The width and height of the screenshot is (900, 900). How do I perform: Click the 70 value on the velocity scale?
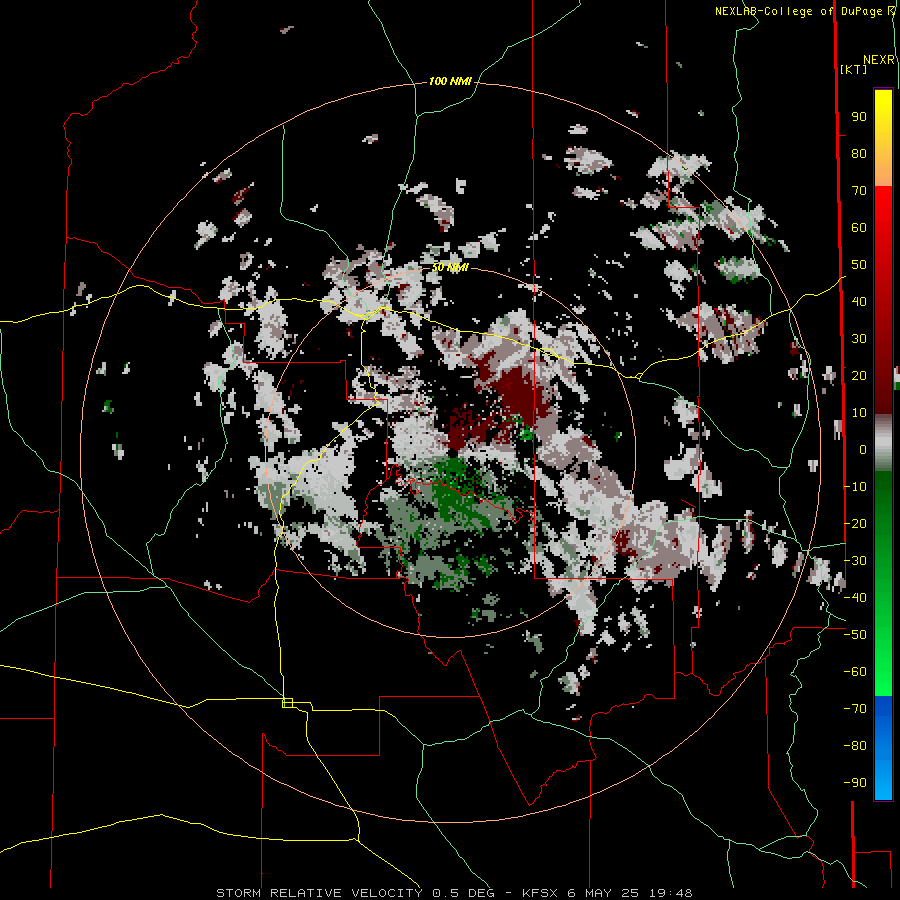pyautogui.click(x=859, y=191)
